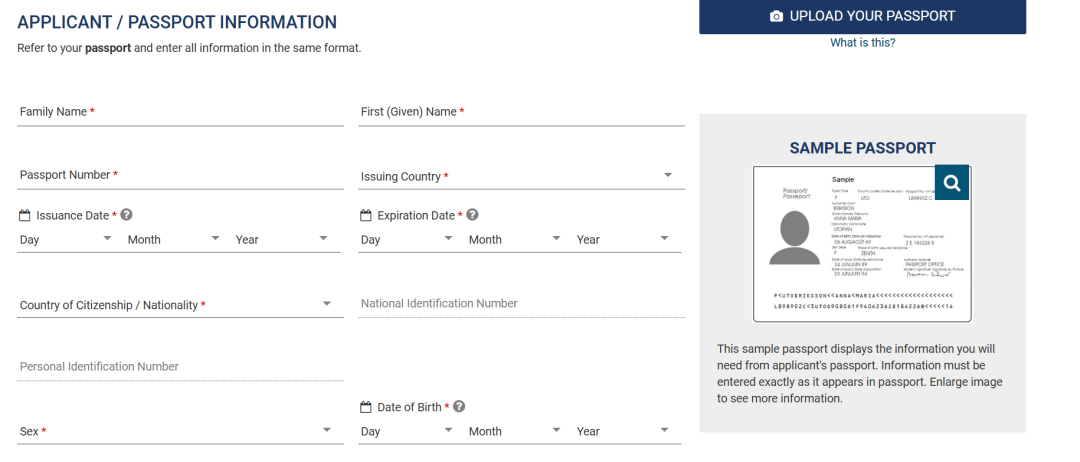Open the Sex dropdown
Image resolution: width=1080 pixels, height=462 pixels.
tap(176, 432)
